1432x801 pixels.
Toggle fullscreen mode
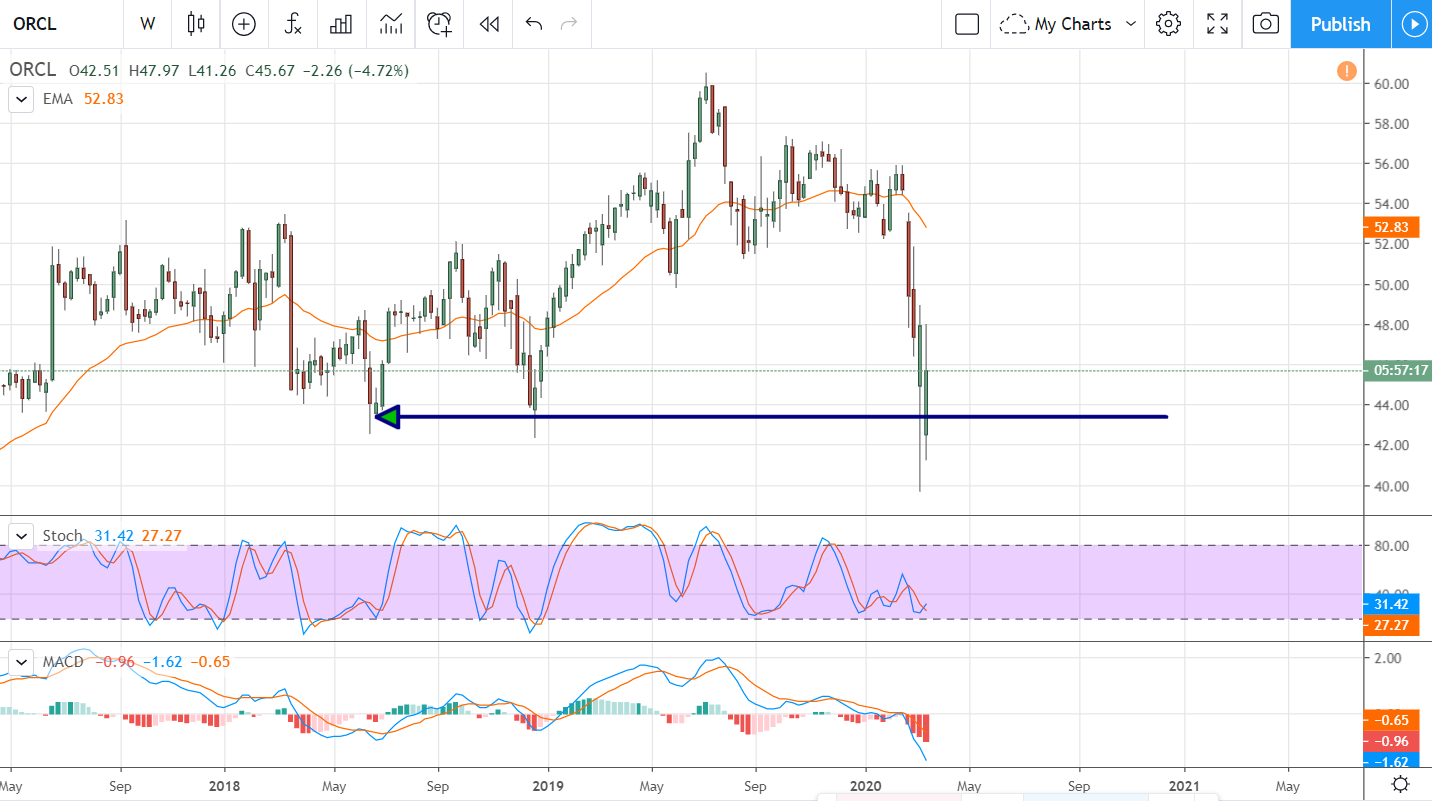coord(1217,24)
